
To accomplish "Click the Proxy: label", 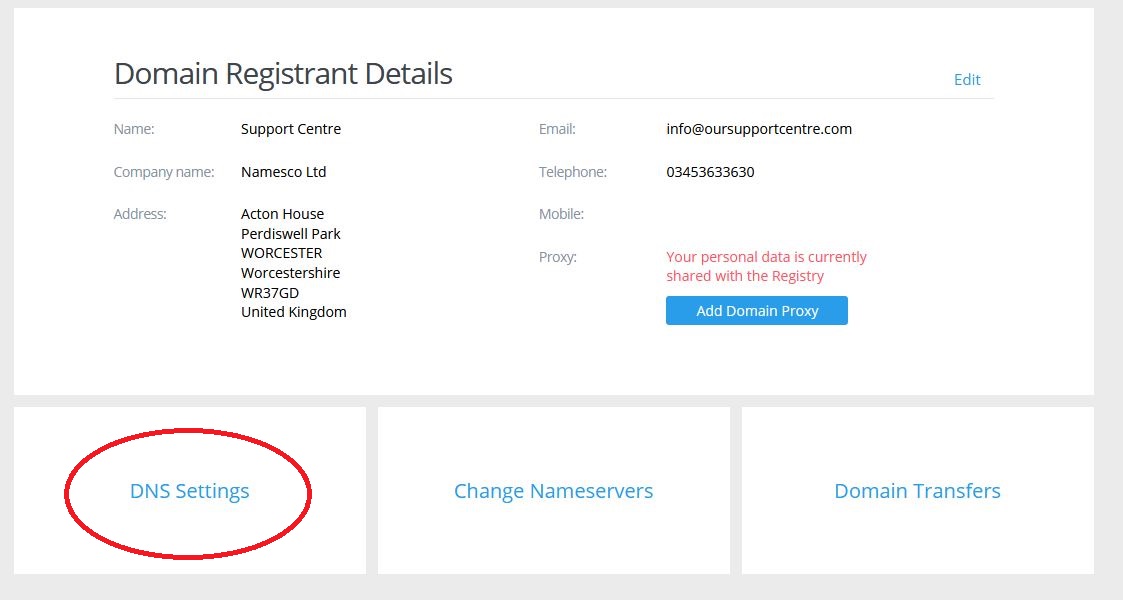I will [557, 257].
